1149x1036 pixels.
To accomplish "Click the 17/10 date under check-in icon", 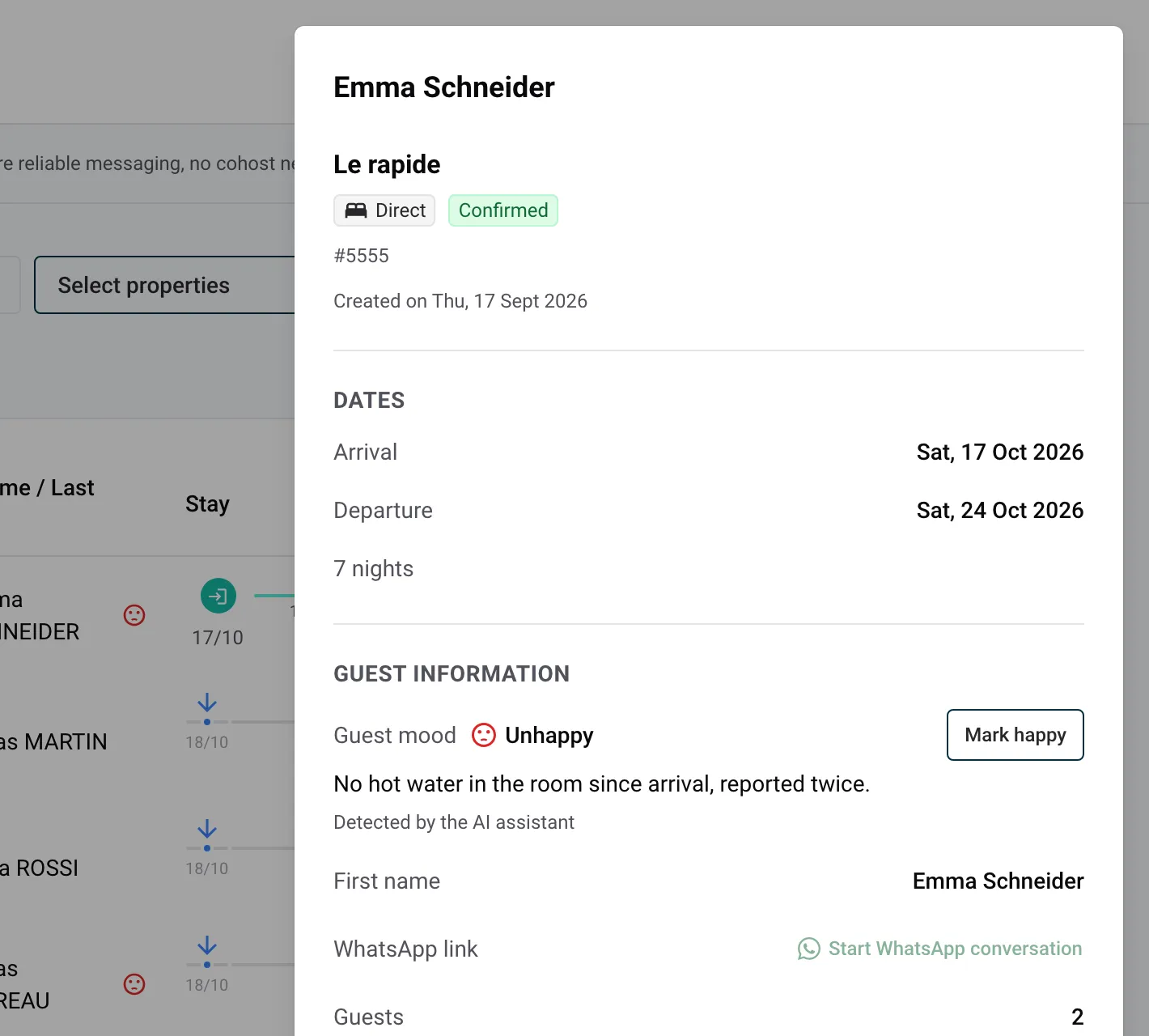I will click(218, 638).
